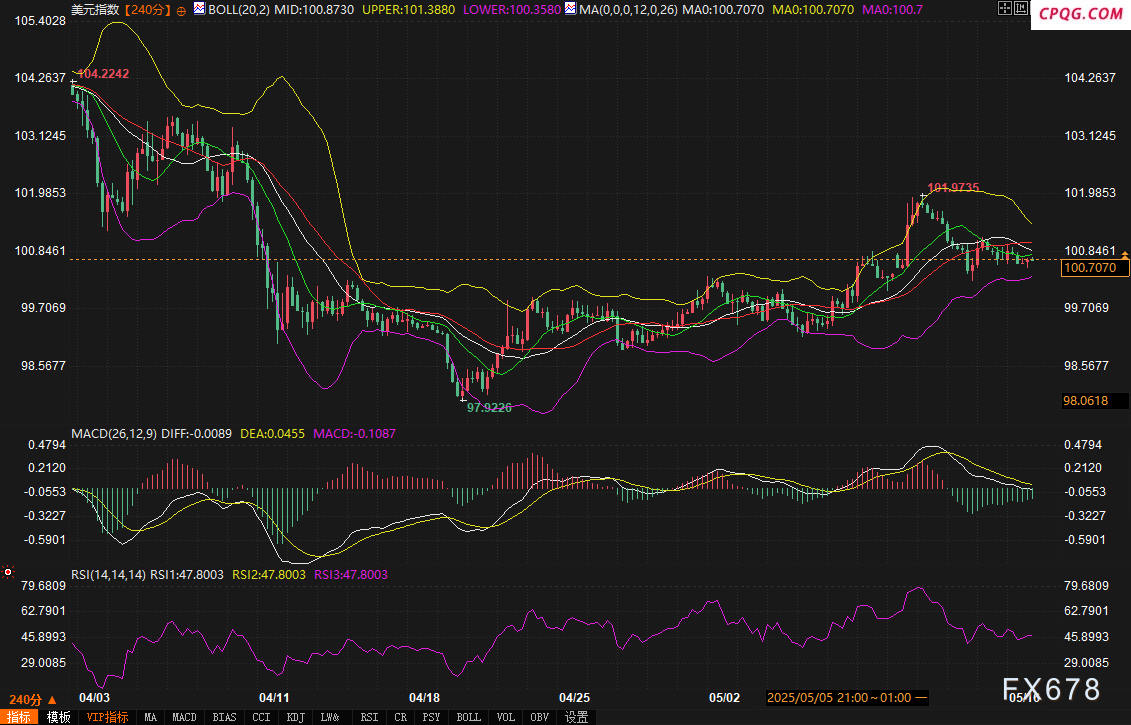Screen dimensions: 1131x725
Task: Choose the MACD indicator in bottom bar
Action: 184,717
